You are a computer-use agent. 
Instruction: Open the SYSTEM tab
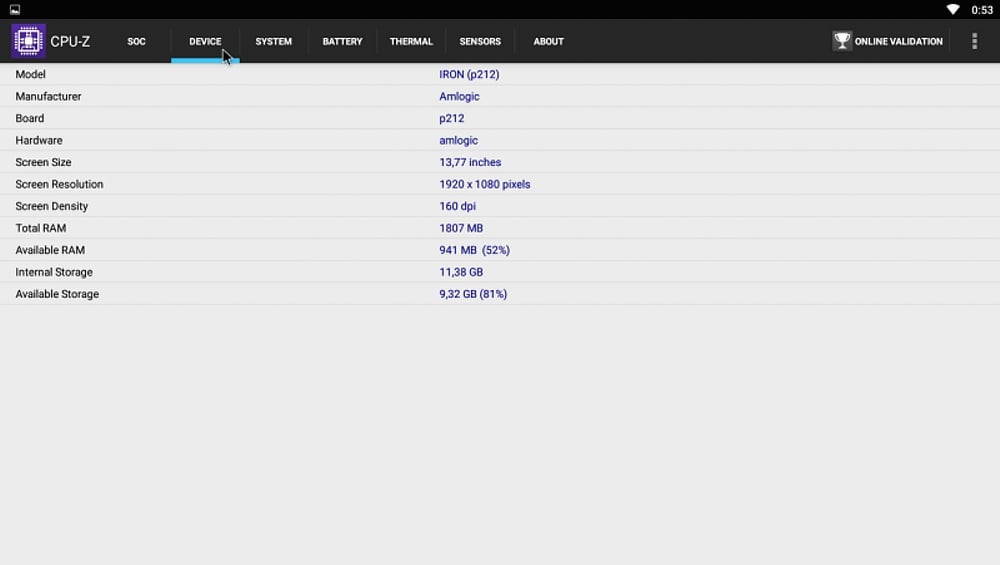pos(274,41)
